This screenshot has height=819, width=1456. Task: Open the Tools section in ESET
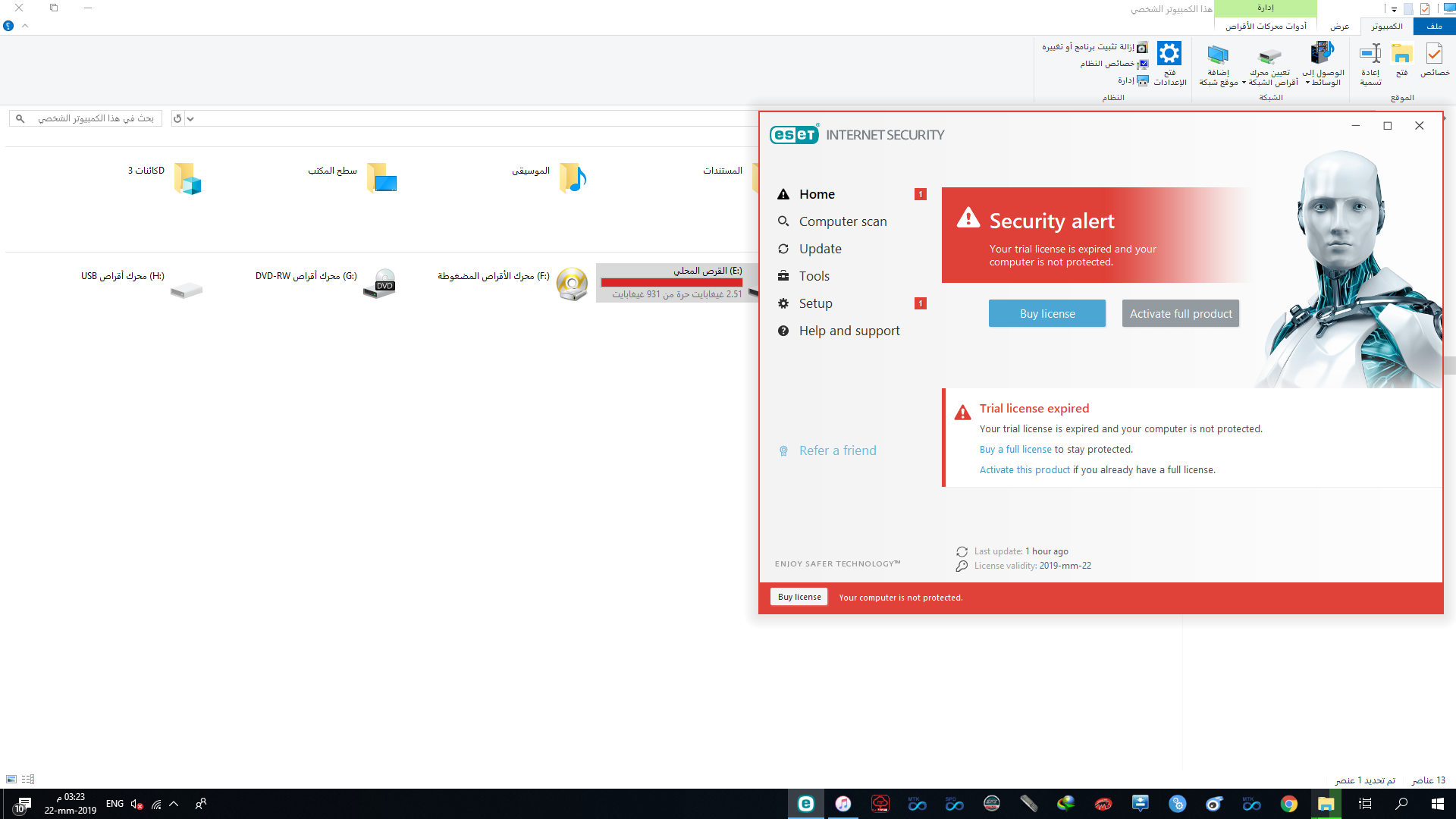pos(814,276)
